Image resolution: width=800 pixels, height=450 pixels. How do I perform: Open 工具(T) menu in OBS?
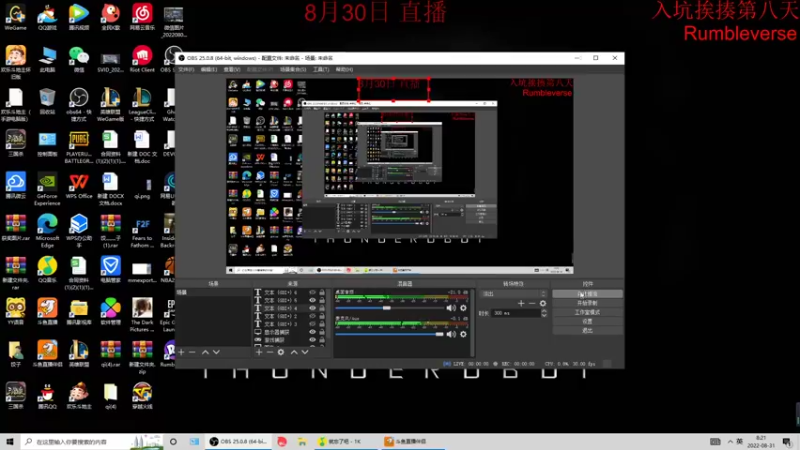pyautogui.click(x=321, y=69)
